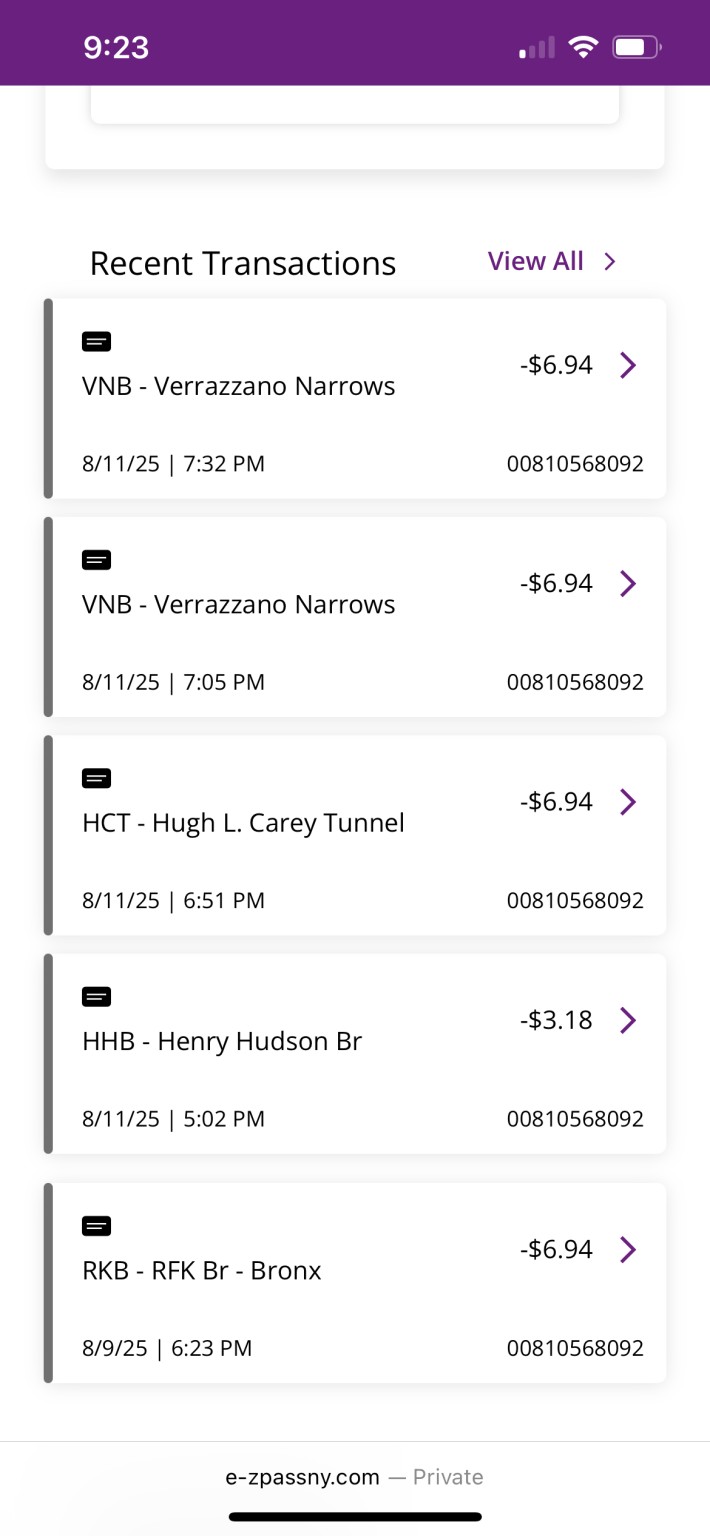Image resolution: width=710 pixels, height=1536 pixels.
Task: Tap the battery status icon
Action: pyautogui.click(x=636, y=47)
